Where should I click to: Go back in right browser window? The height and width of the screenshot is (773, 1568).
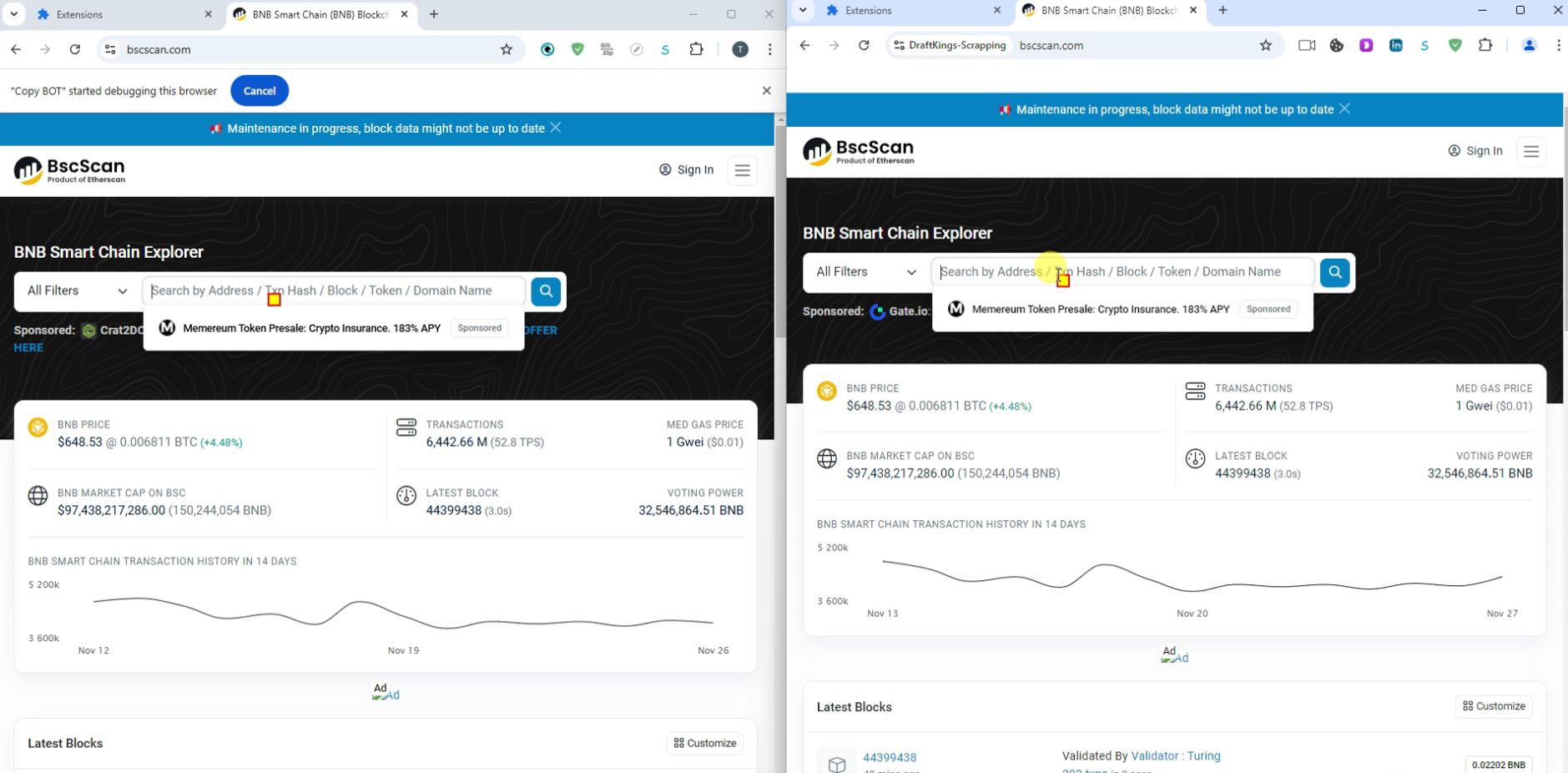tap(804, 45)
